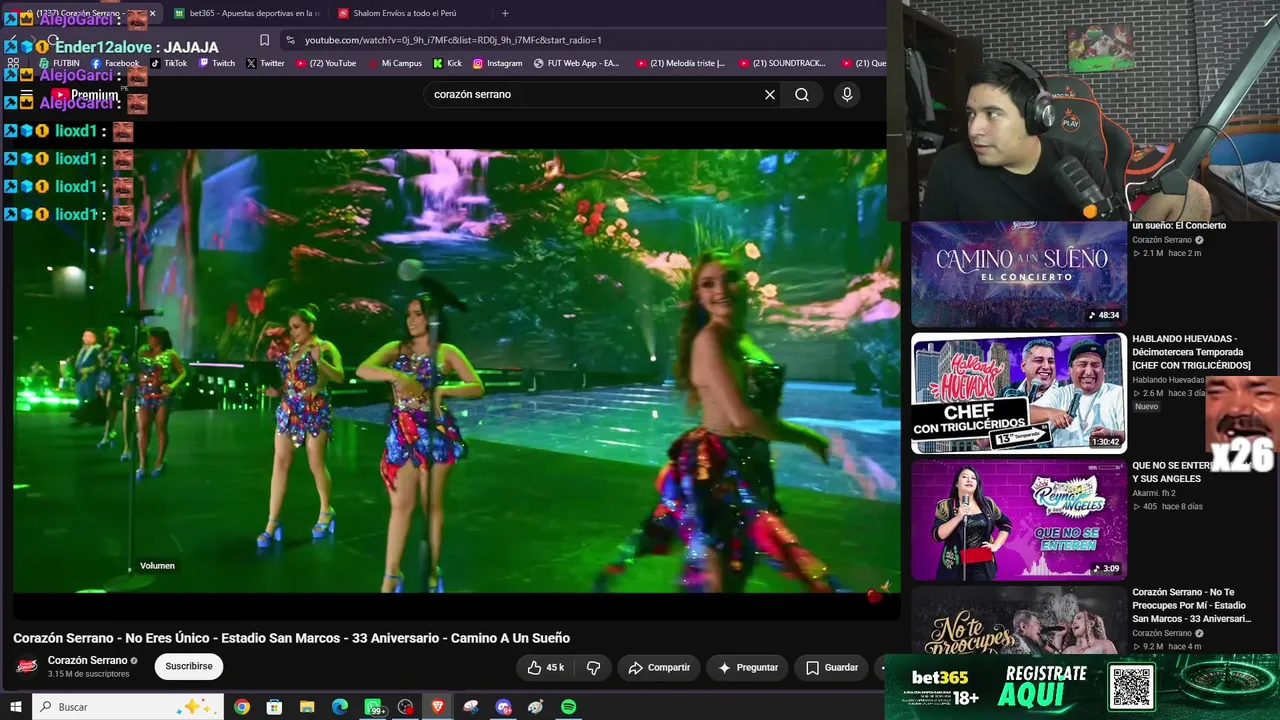The width and height of the screenshot is (1280, 720).
Task: Open the Twitter bookmark
Action: click(x=265, y=63)
